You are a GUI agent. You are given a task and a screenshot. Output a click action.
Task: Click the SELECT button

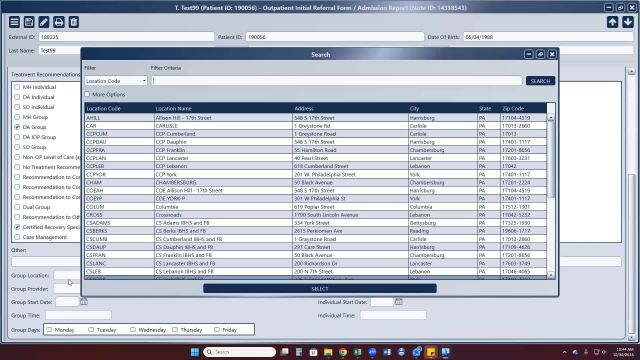[320, 289]
